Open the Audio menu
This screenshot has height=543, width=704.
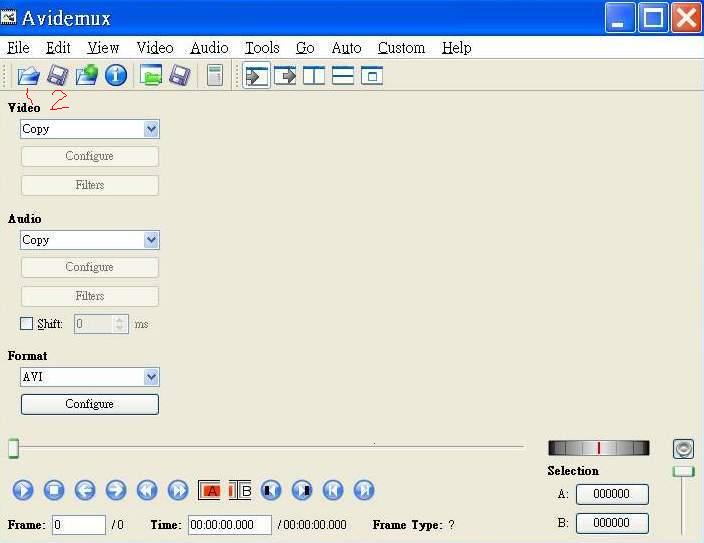click(x=209, y=48)
